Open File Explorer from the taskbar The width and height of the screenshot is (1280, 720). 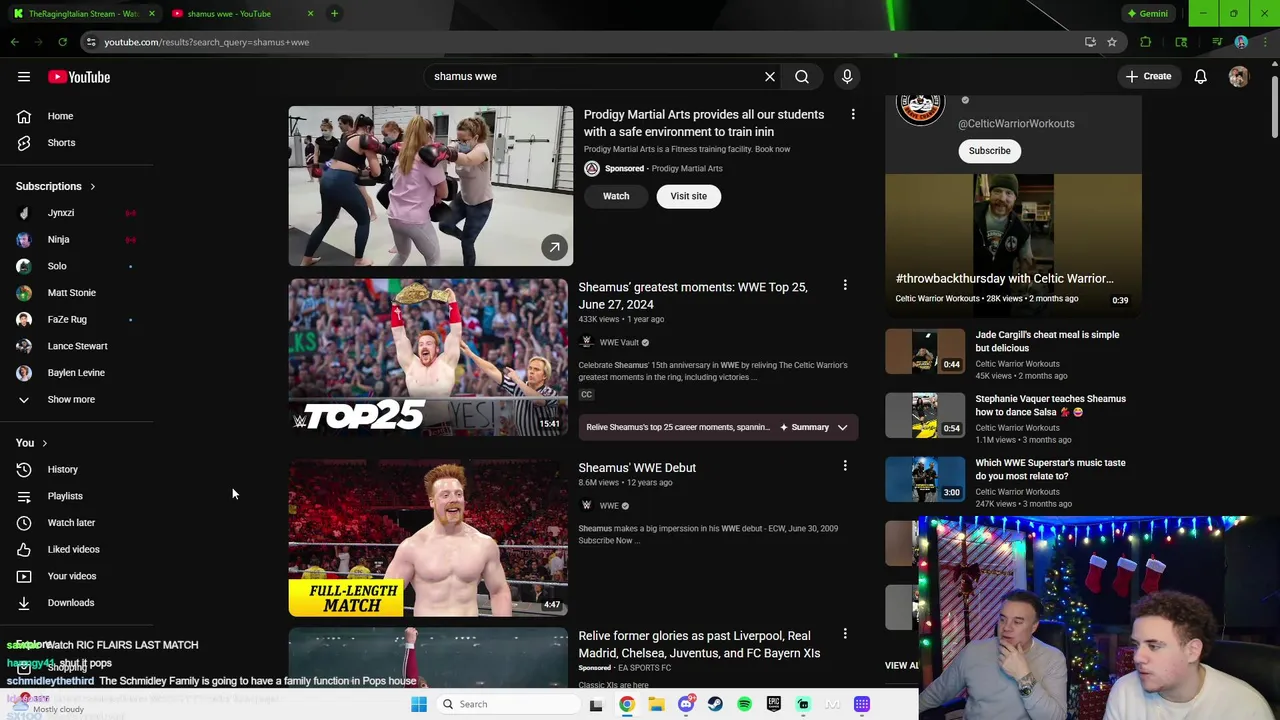[656, 704]
